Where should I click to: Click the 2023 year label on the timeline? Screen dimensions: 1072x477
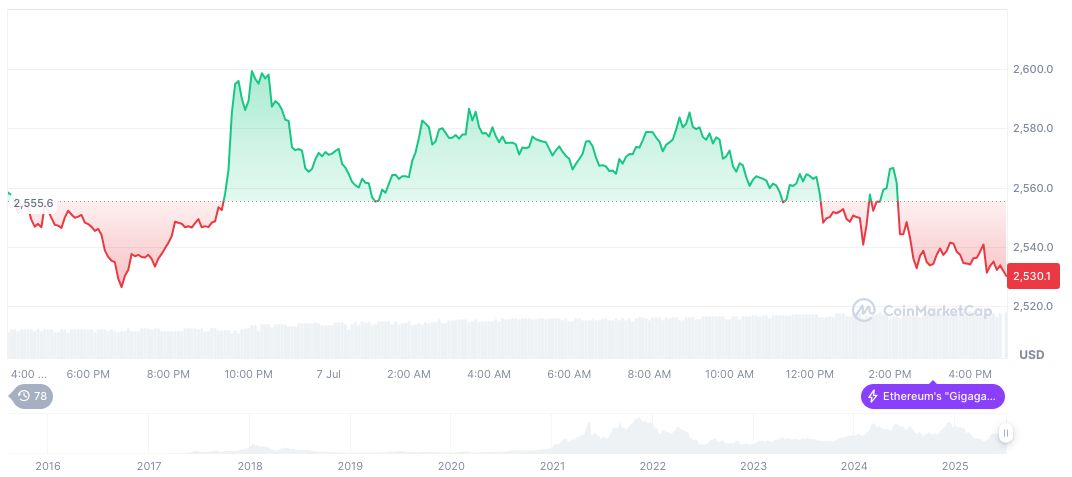click(x=753, y=466)
